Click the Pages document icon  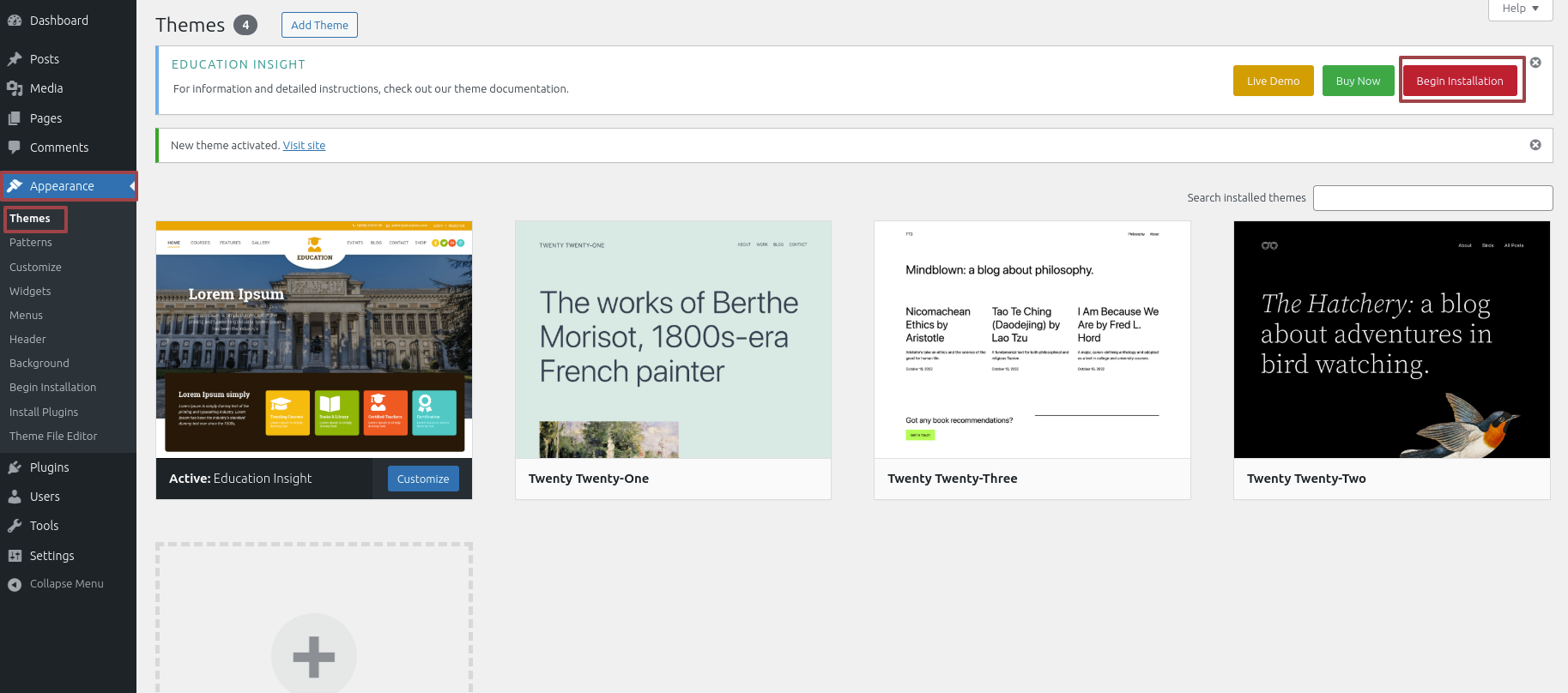tap(15, 118)
